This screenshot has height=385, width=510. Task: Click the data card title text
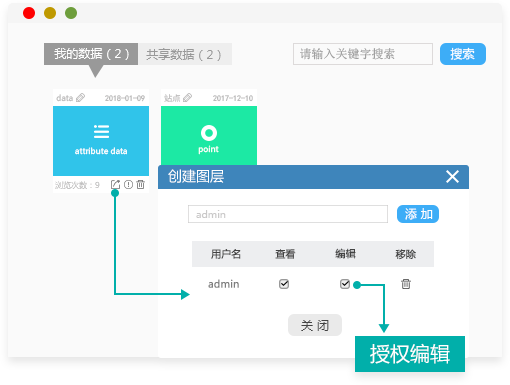tap(65, 98)
